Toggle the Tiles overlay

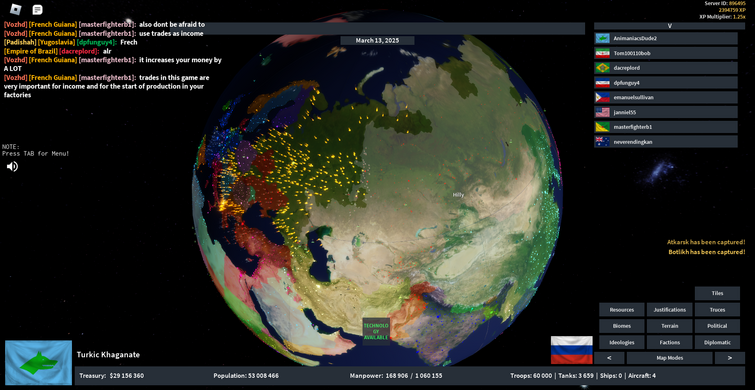coord(717,293)
